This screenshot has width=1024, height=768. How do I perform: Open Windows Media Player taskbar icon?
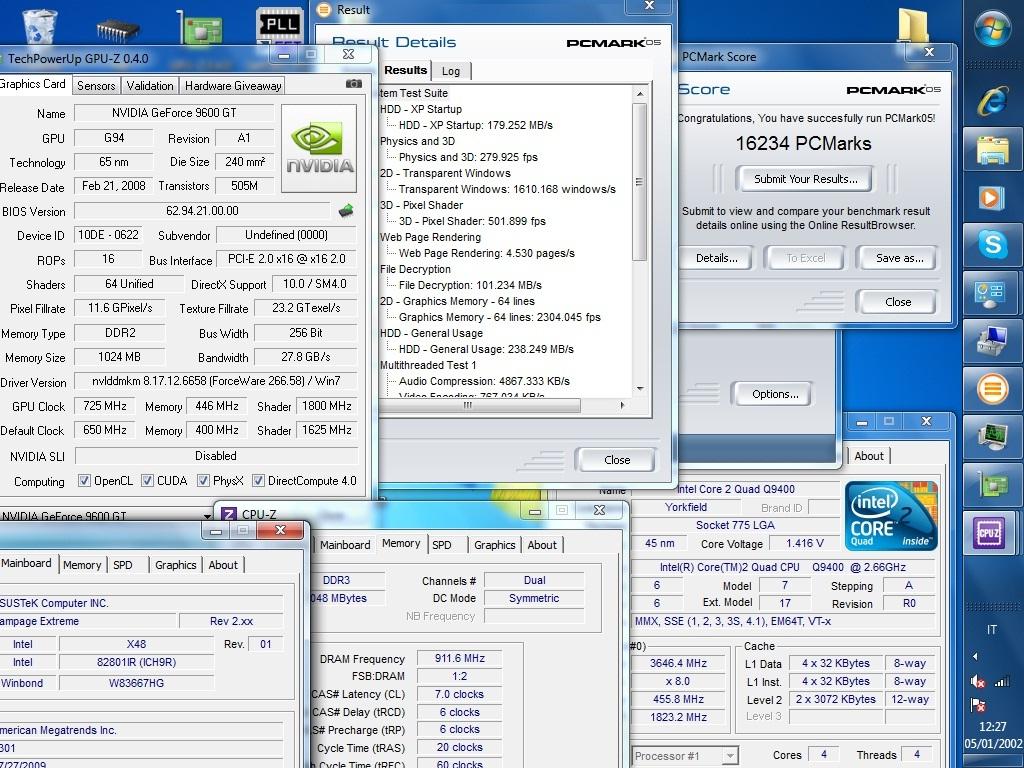992,197
